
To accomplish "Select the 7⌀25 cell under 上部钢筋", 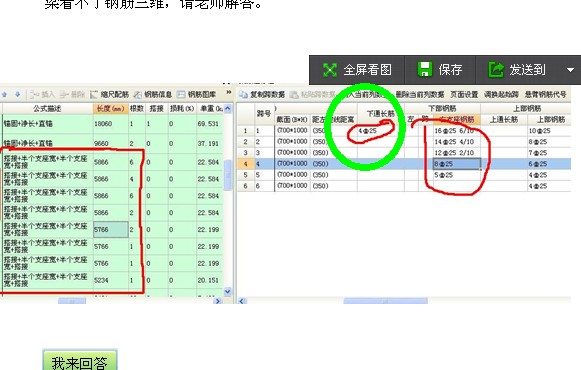I will [x=549, y=153].
